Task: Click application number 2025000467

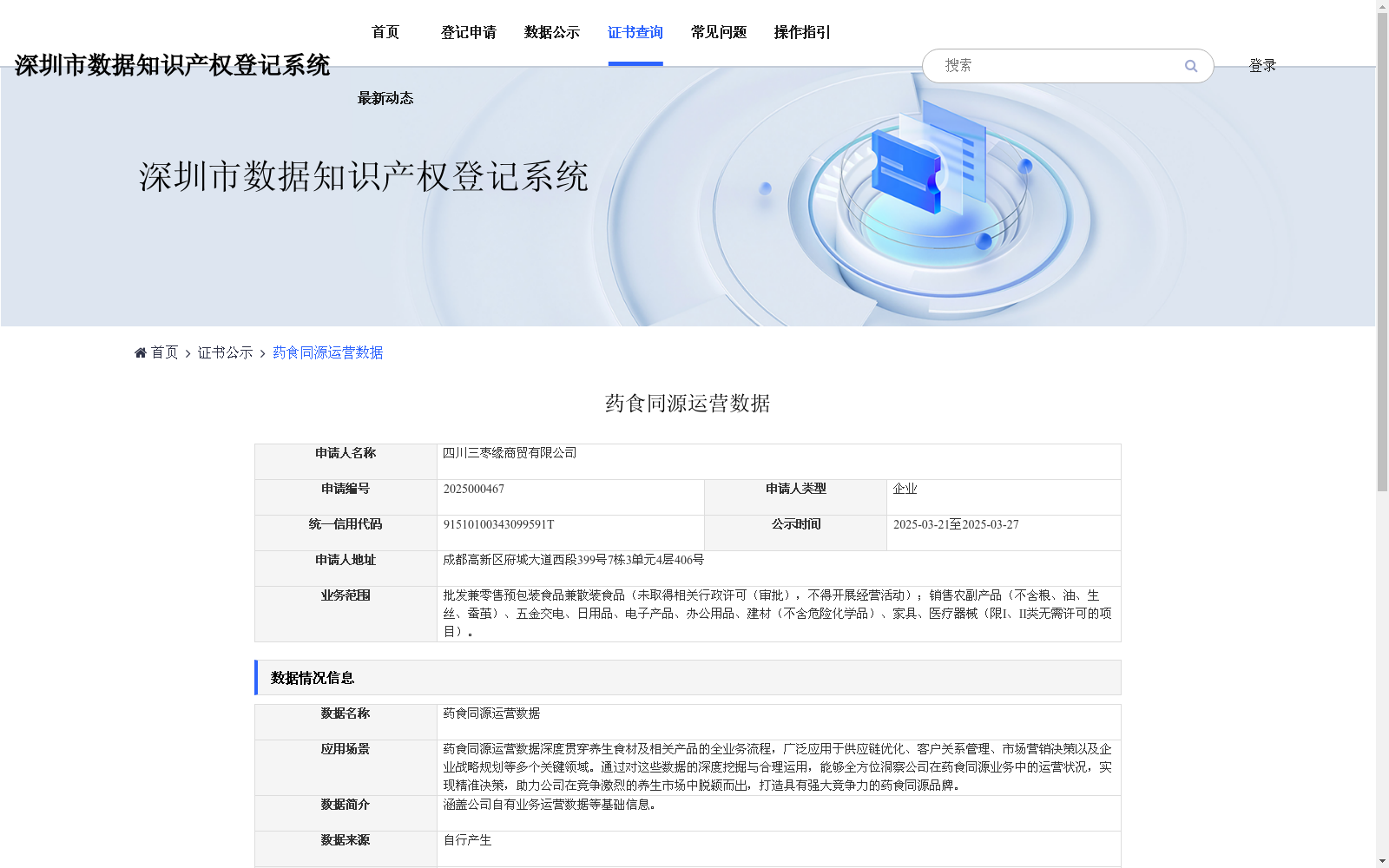Action: click(x=474, y=489)
